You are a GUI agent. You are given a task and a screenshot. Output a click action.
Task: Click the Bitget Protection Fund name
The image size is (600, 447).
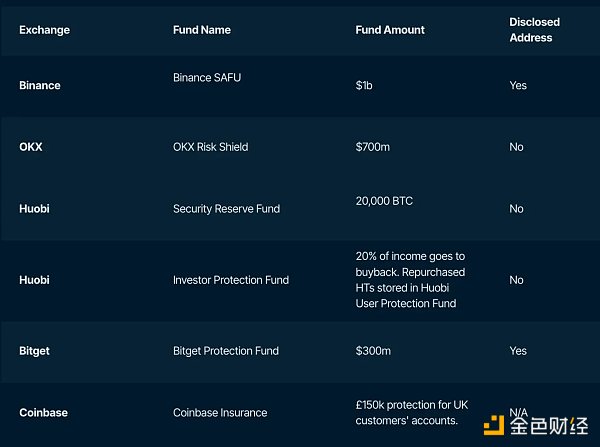(226, 351)
